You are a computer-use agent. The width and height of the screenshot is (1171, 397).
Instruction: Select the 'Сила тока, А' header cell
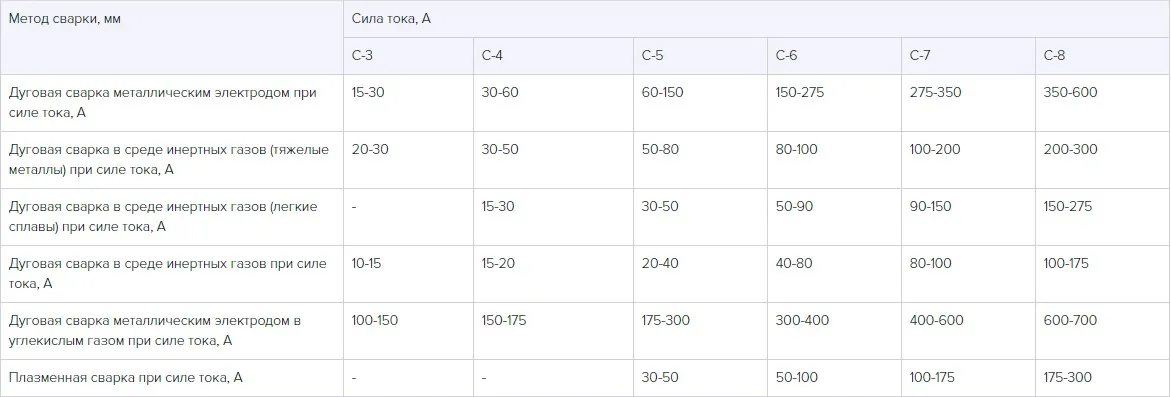tap(757, 19)
